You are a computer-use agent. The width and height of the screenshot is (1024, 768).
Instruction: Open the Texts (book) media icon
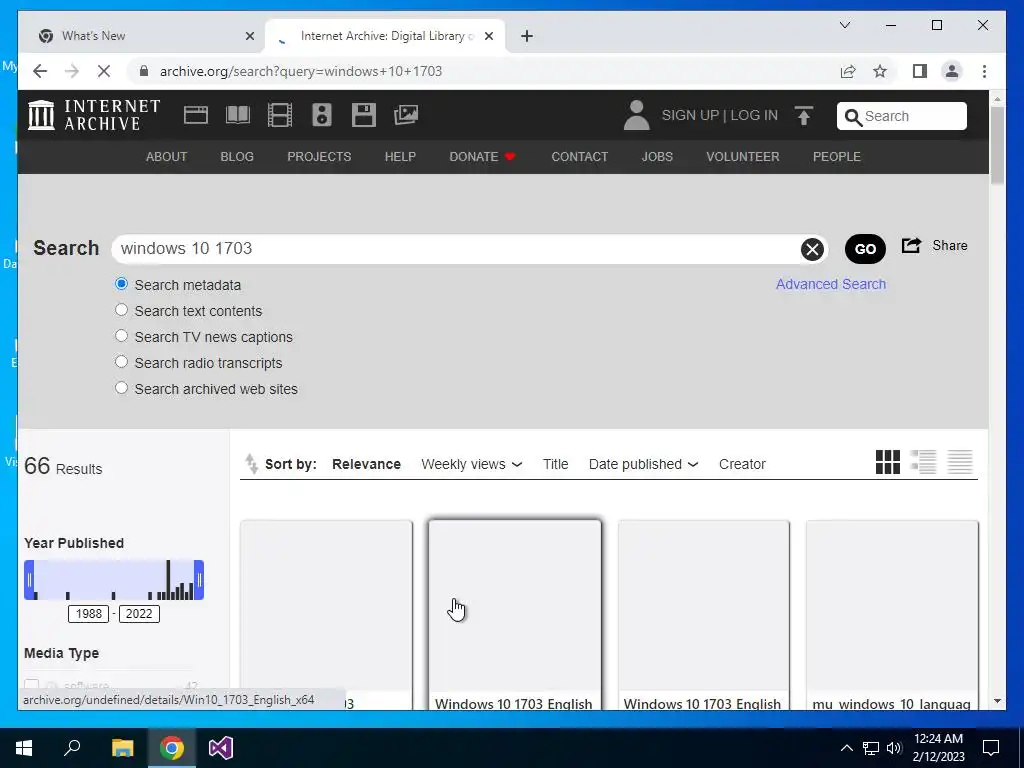[238, 115]
